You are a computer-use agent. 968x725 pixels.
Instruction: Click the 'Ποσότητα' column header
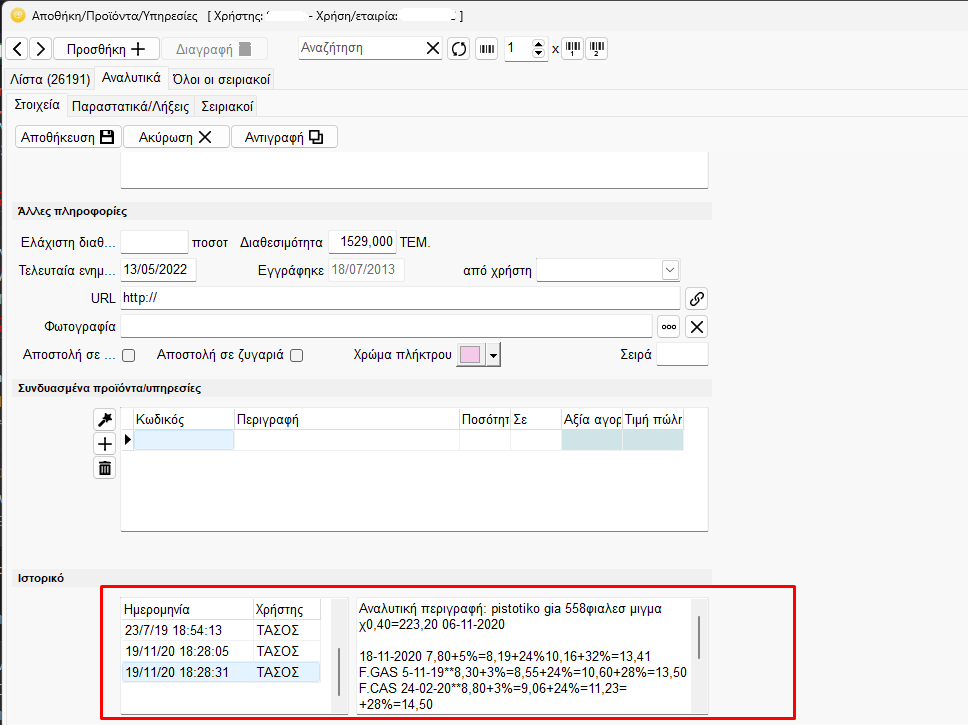click(x=485, y=419)
